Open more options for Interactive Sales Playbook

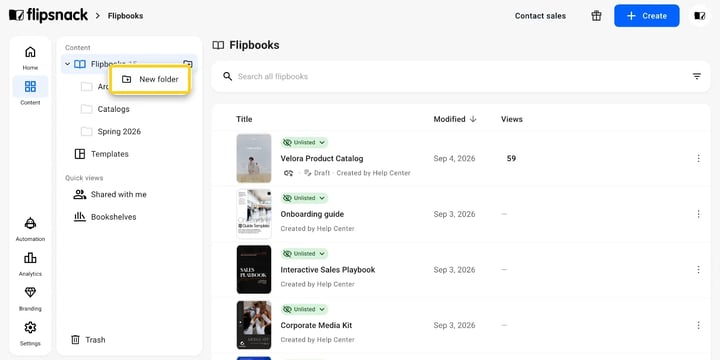tap(698, 270)
